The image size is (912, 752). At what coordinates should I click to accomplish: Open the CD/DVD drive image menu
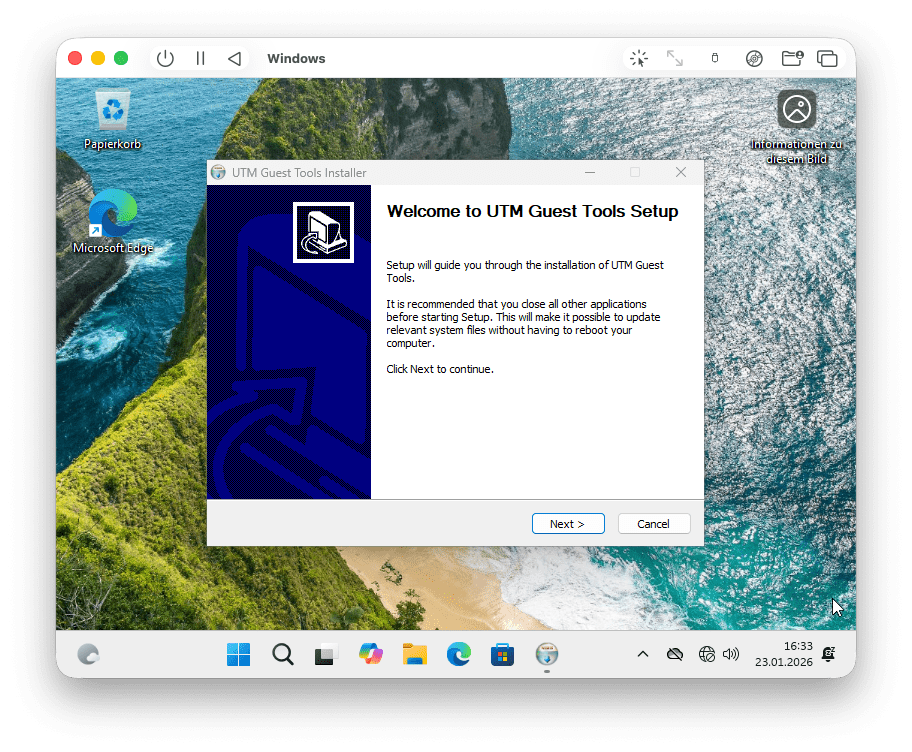click(x=754, y=59)
